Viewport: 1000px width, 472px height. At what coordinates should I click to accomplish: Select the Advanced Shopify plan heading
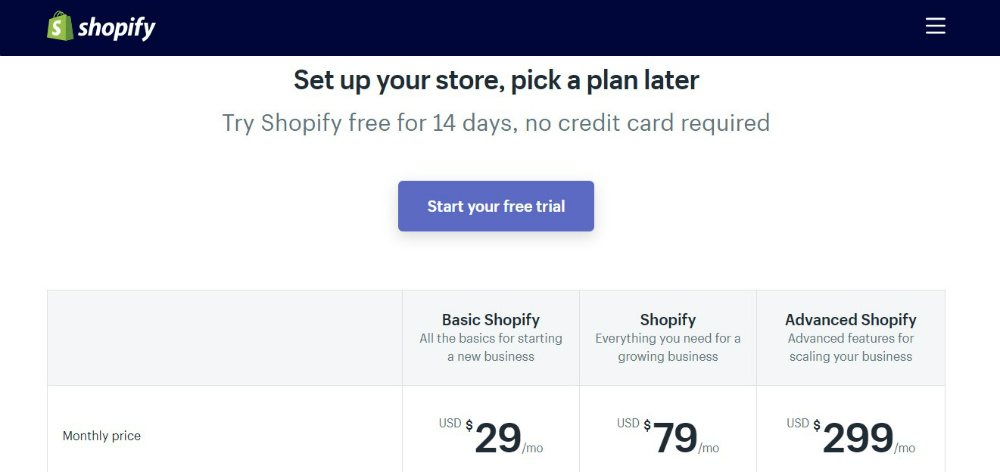click(850, 320)
